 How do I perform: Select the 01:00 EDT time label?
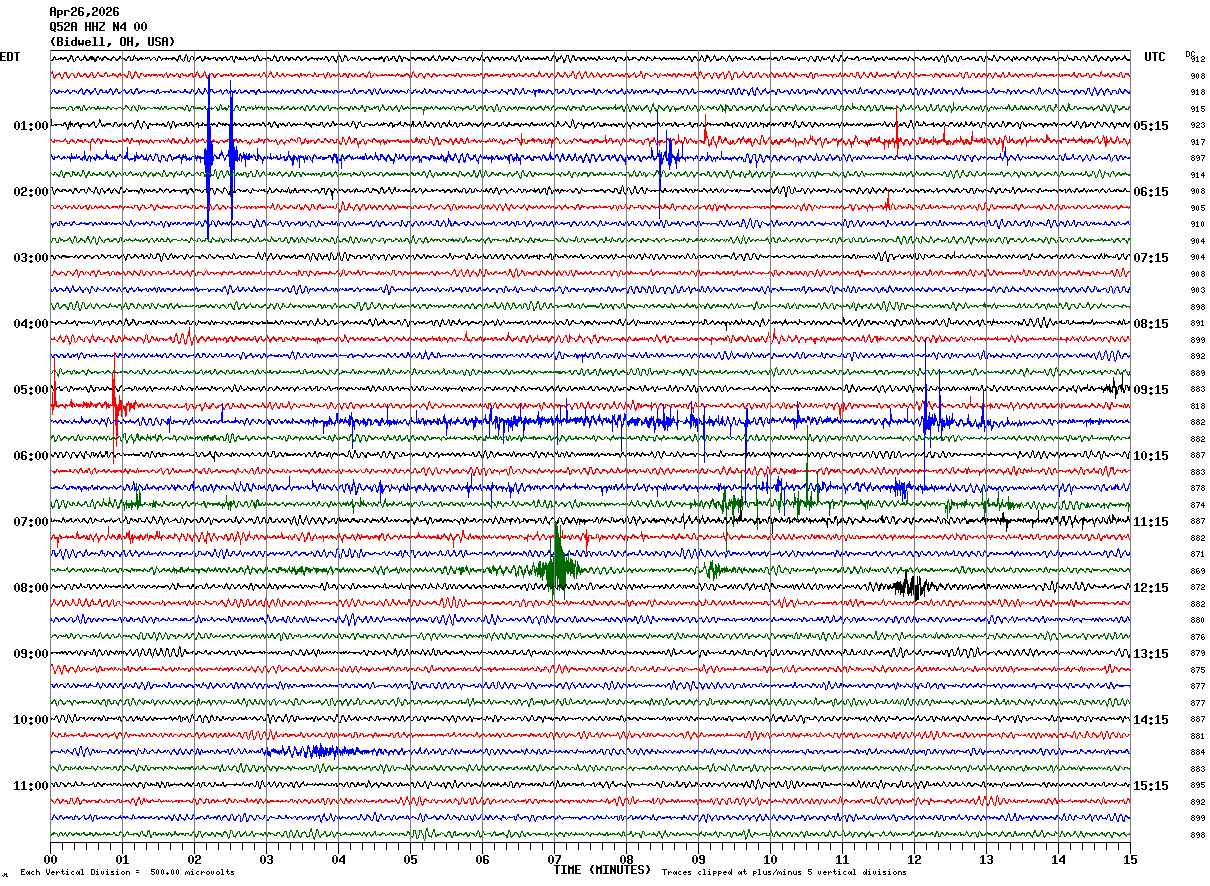(31, 126)
